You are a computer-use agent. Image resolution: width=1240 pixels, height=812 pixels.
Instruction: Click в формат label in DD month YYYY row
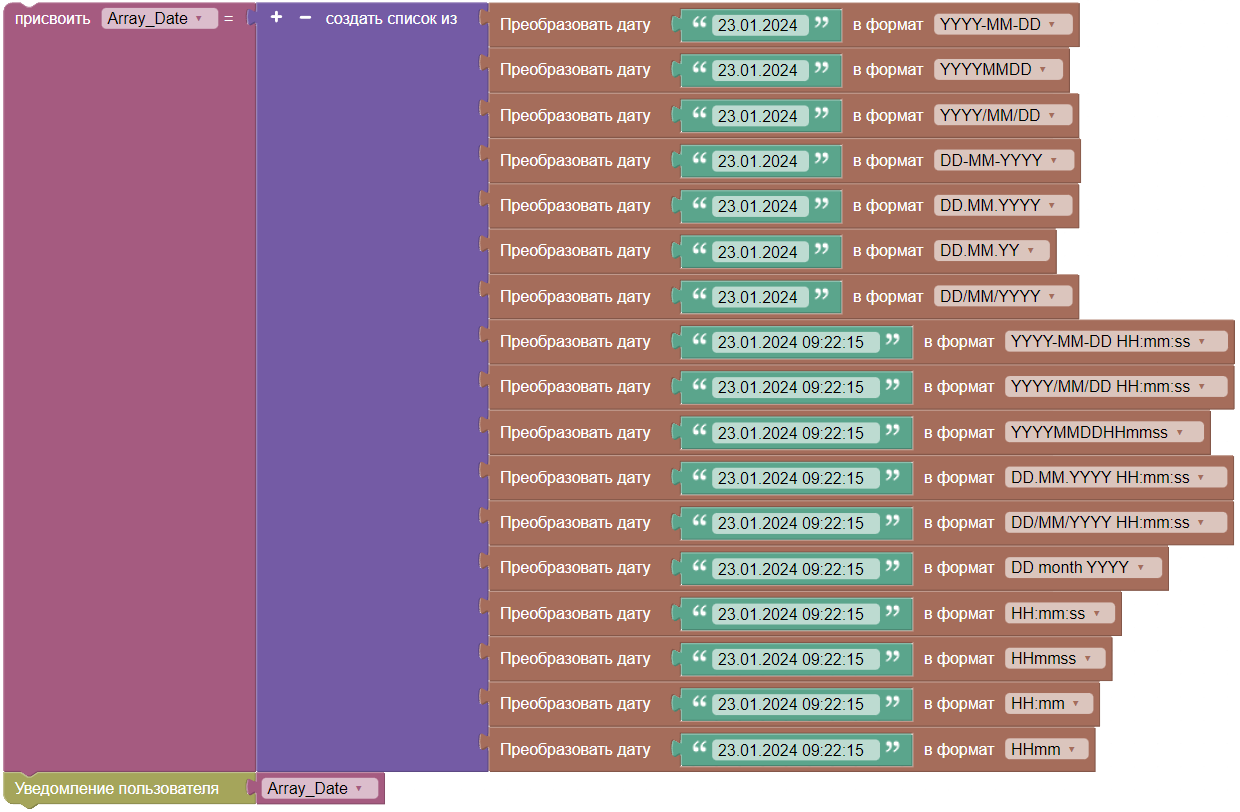pyautogui.click(x=959, y=567)
